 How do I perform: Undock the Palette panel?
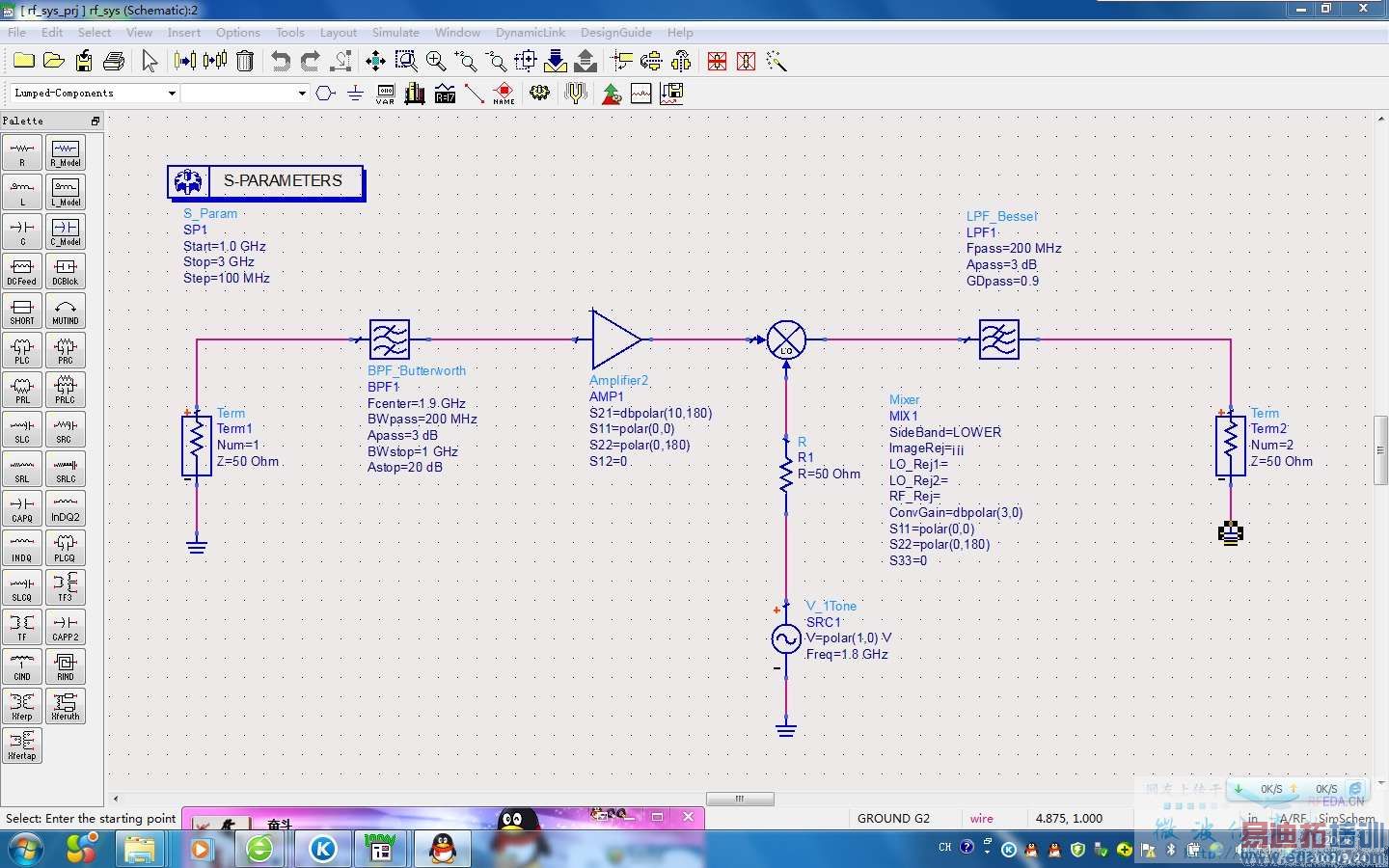tap(95, 121)
